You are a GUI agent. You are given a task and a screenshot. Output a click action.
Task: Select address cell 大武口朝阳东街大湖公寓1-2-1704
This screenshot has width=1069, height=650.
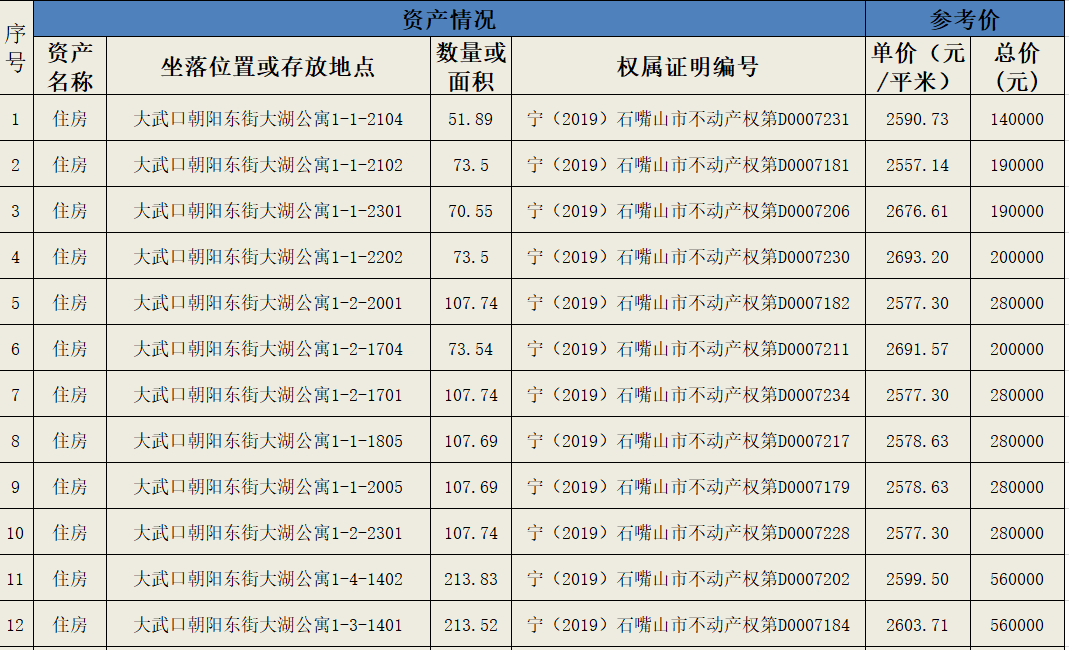(268, 349)
